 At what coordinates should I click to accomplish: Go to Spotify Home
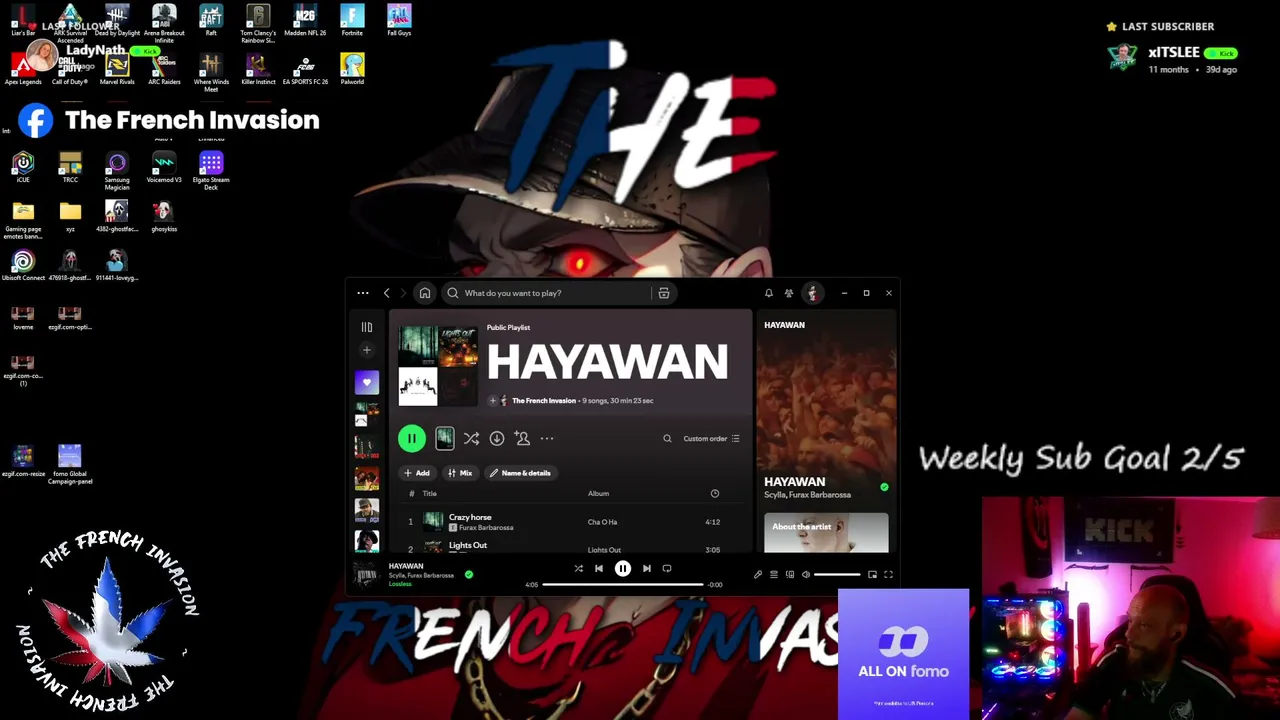[x=425, y=293]
